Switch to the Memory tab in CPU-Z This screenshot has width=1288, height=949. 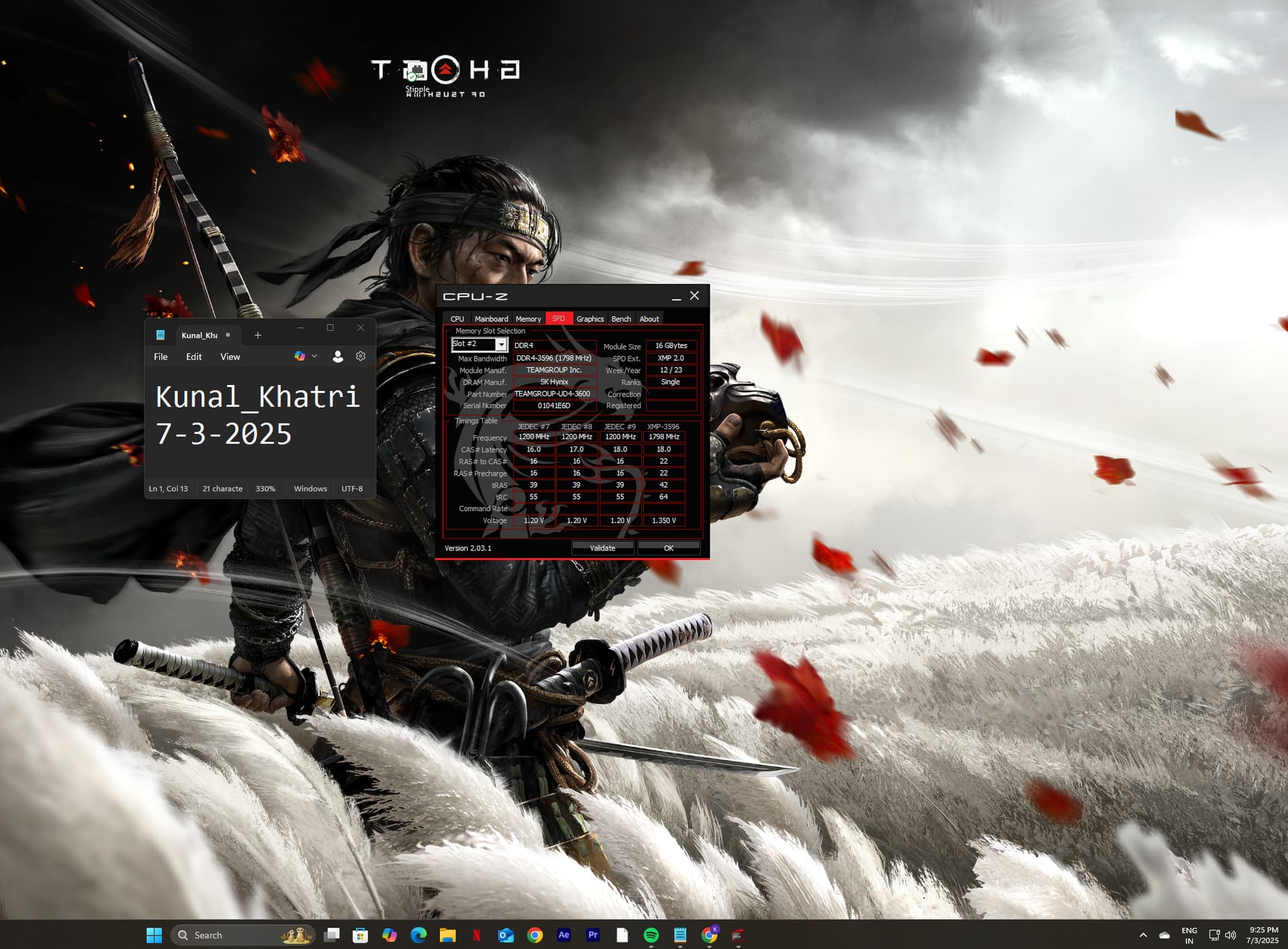tap(528, 319)
